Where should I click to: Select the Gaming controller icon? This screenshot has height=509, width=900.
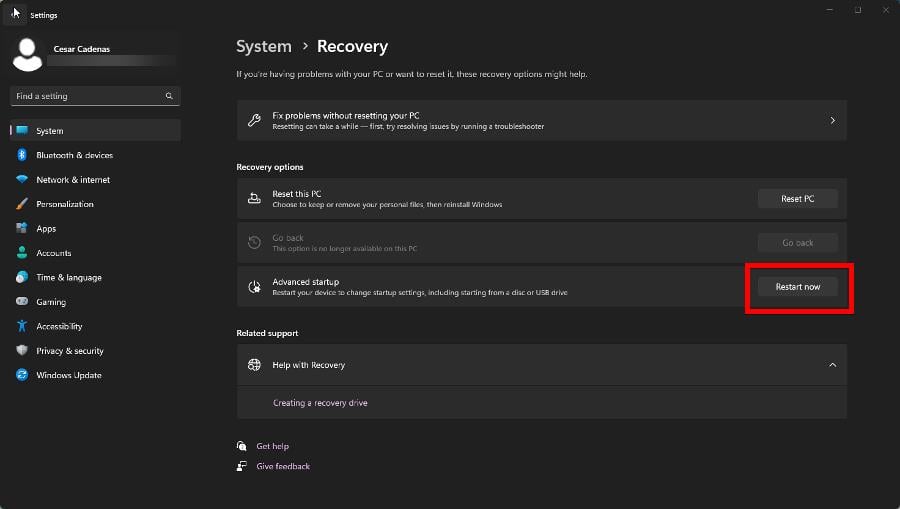(x=22, y=301)
